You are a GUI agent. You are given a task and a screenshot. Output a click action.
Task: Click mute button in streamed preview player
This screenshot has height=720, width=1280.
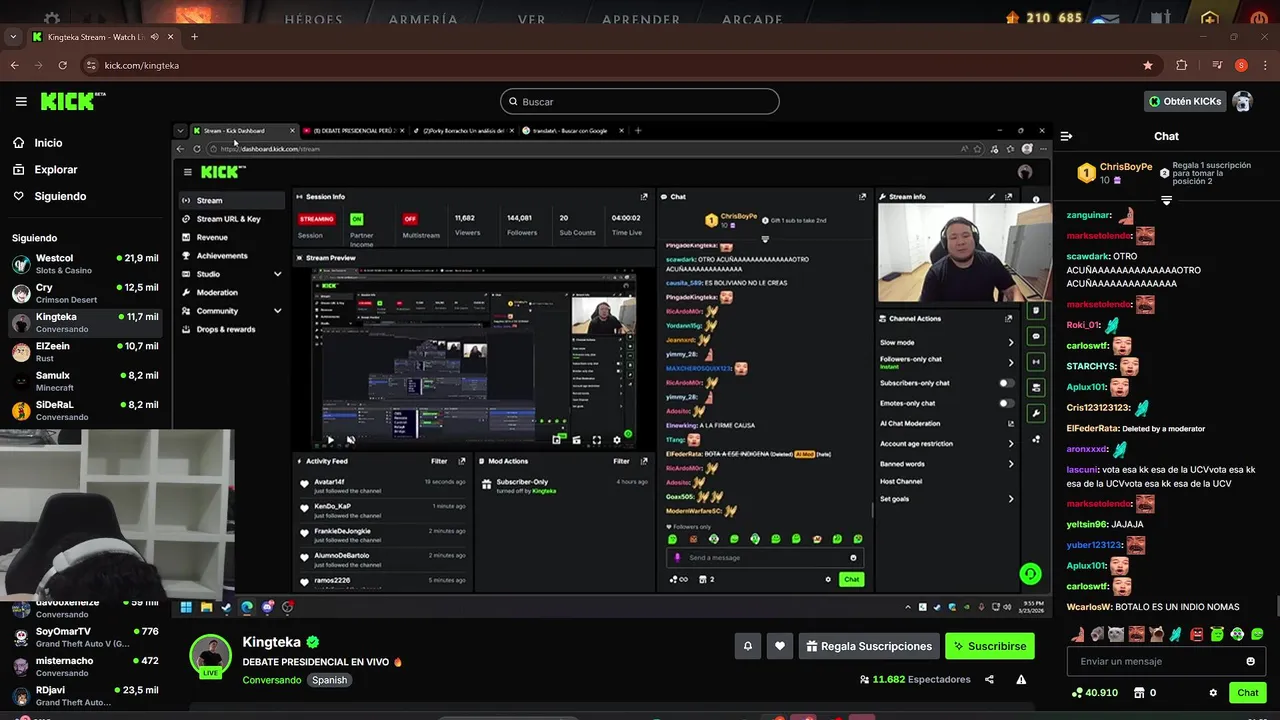click(x=350, y=439)
